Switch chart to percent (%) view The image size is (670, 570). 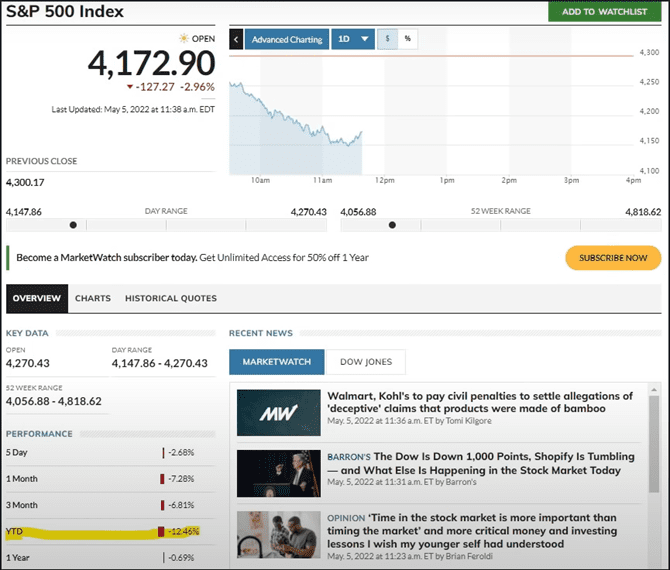click(408, 39)
